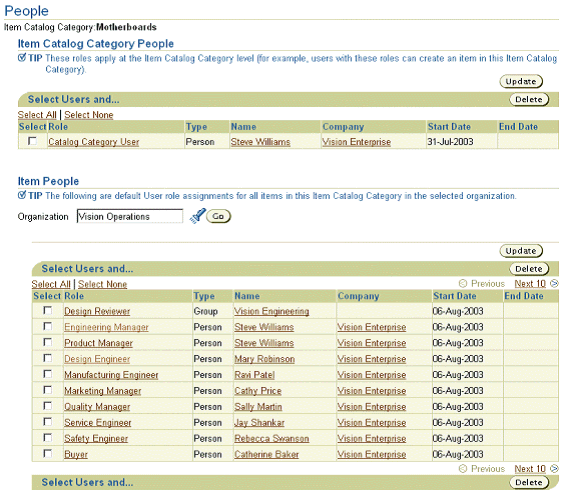Open the Vision Engineering group link
Image resolution: width=564 pixels, height=495 pixels.
pos(272,311)
